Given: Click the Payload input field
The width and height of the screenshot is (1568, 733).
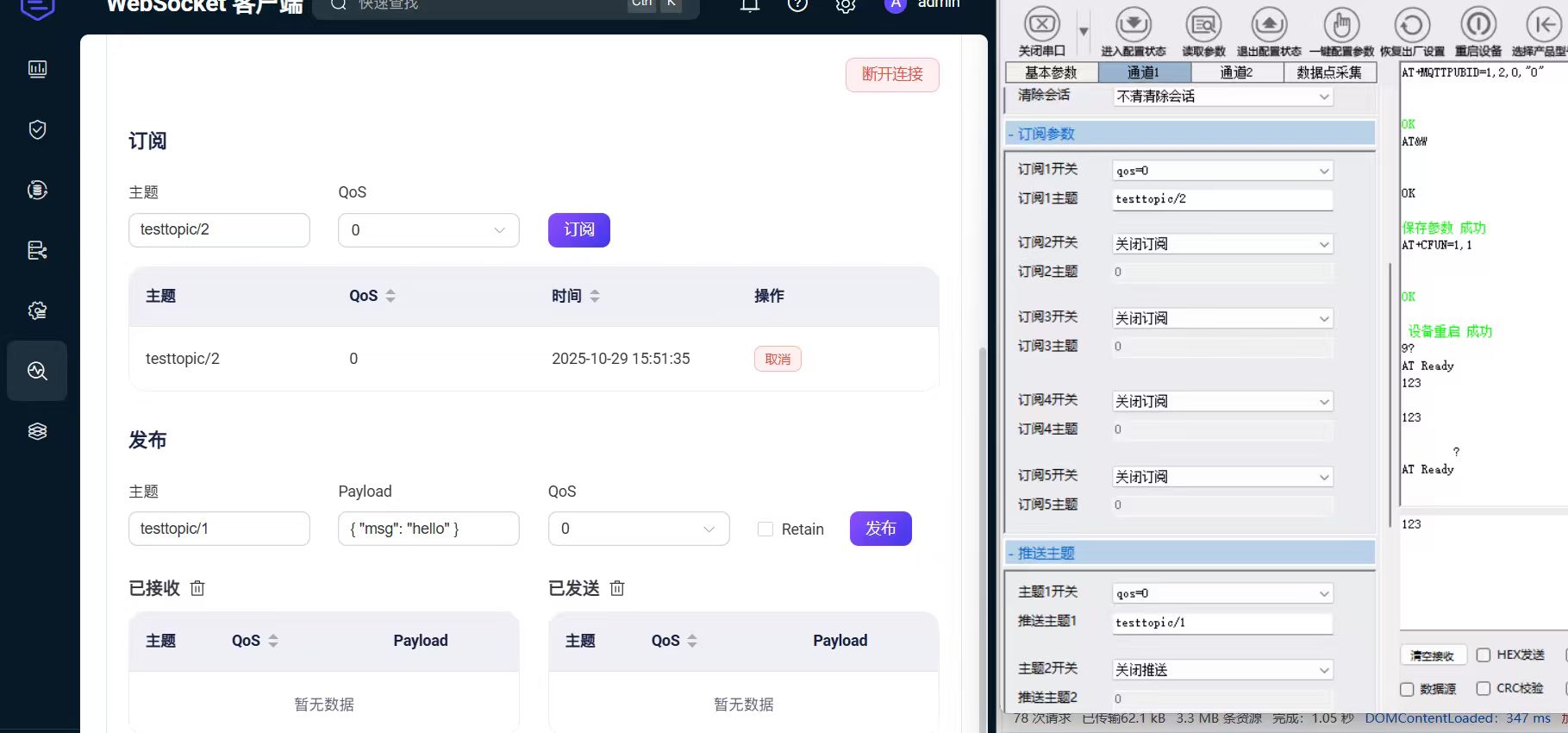Looking at the screenshot, I should [428, 529].
